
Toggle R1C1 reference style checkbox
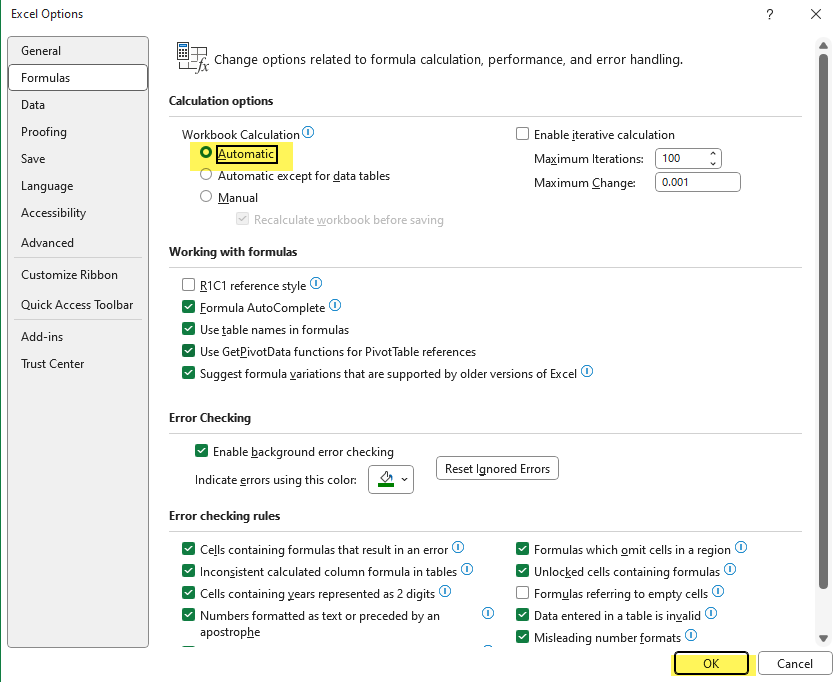click(188, 285)
